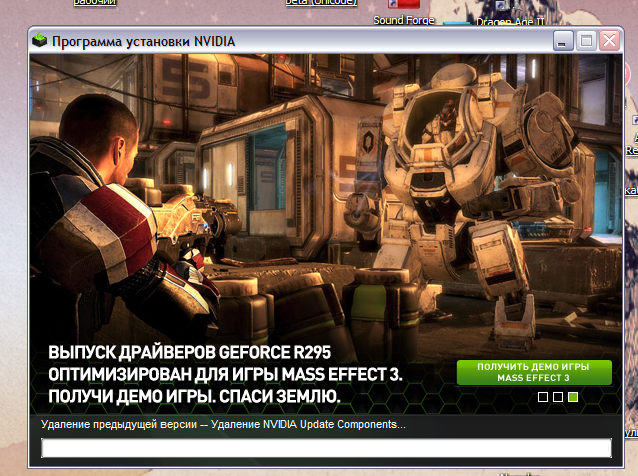
Task: Click the Mass Effect 3 promotional banner image
Action: (326, 234)
